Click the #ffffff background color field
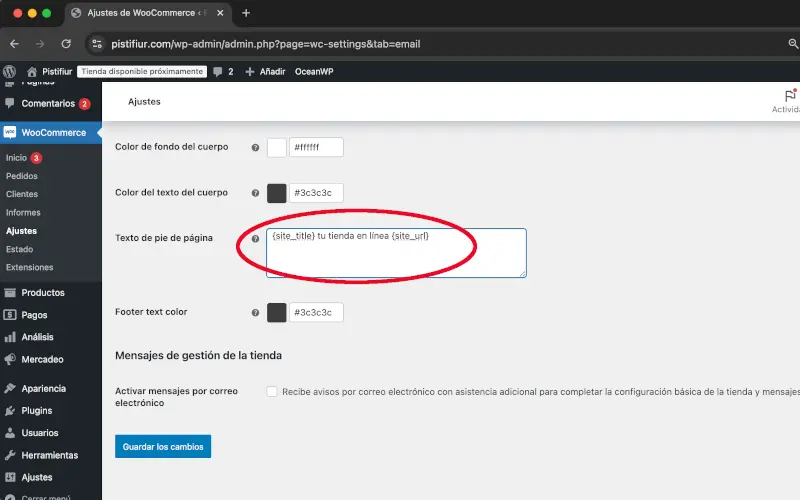Screen dimensions: 800x500 (316, 147)
